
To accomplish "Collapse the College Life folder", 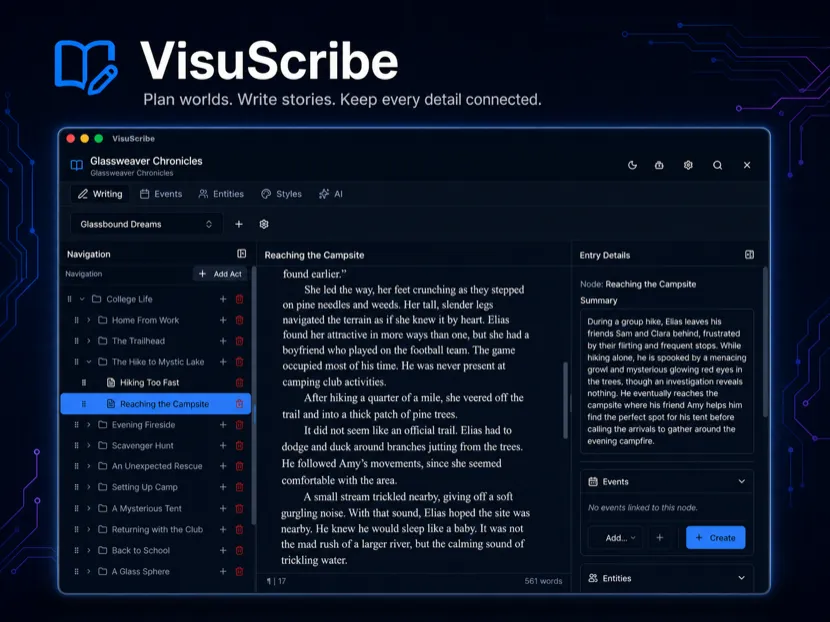I will (82, 299).
